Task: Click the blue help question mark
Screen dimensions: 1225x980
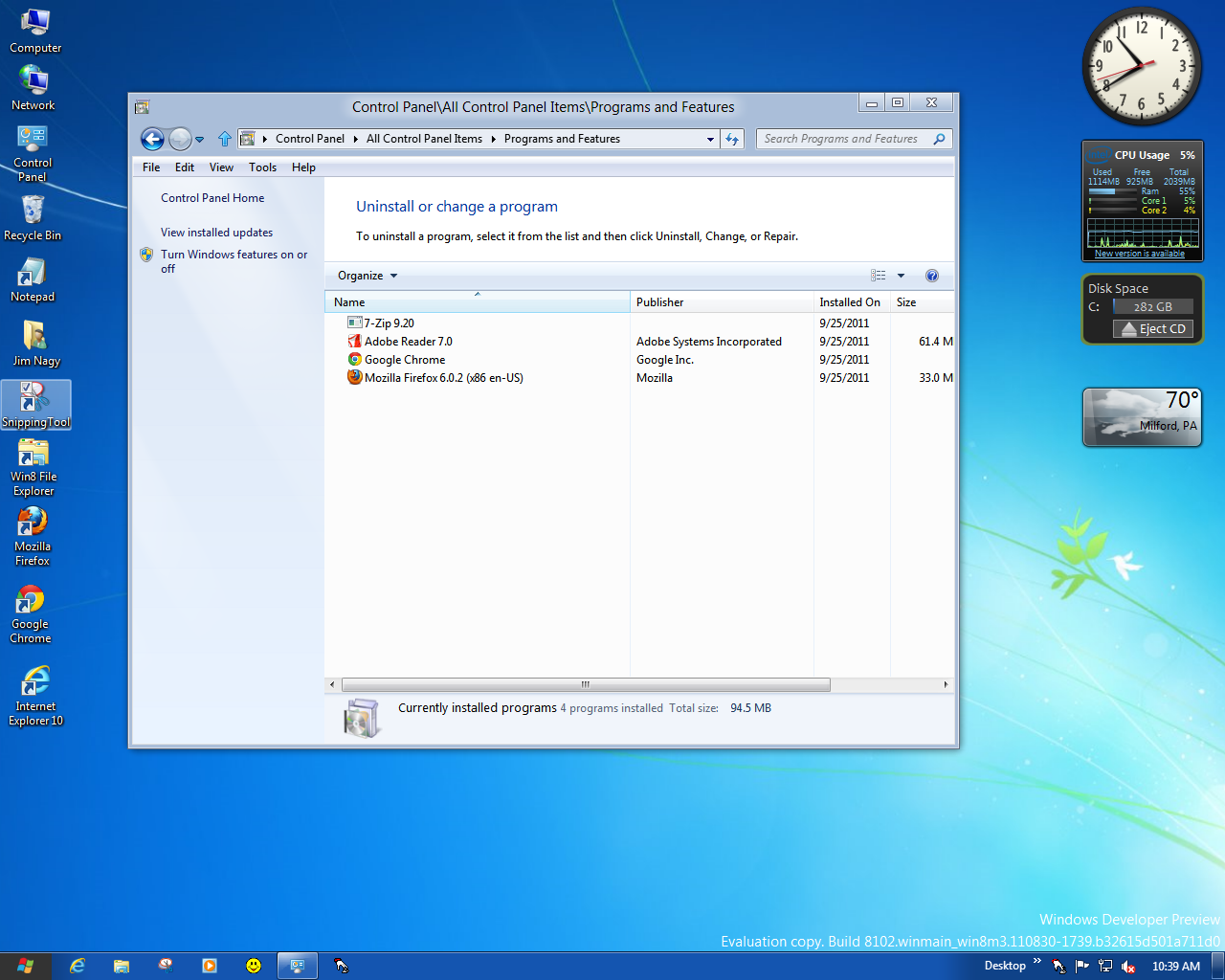Action: 932,276
